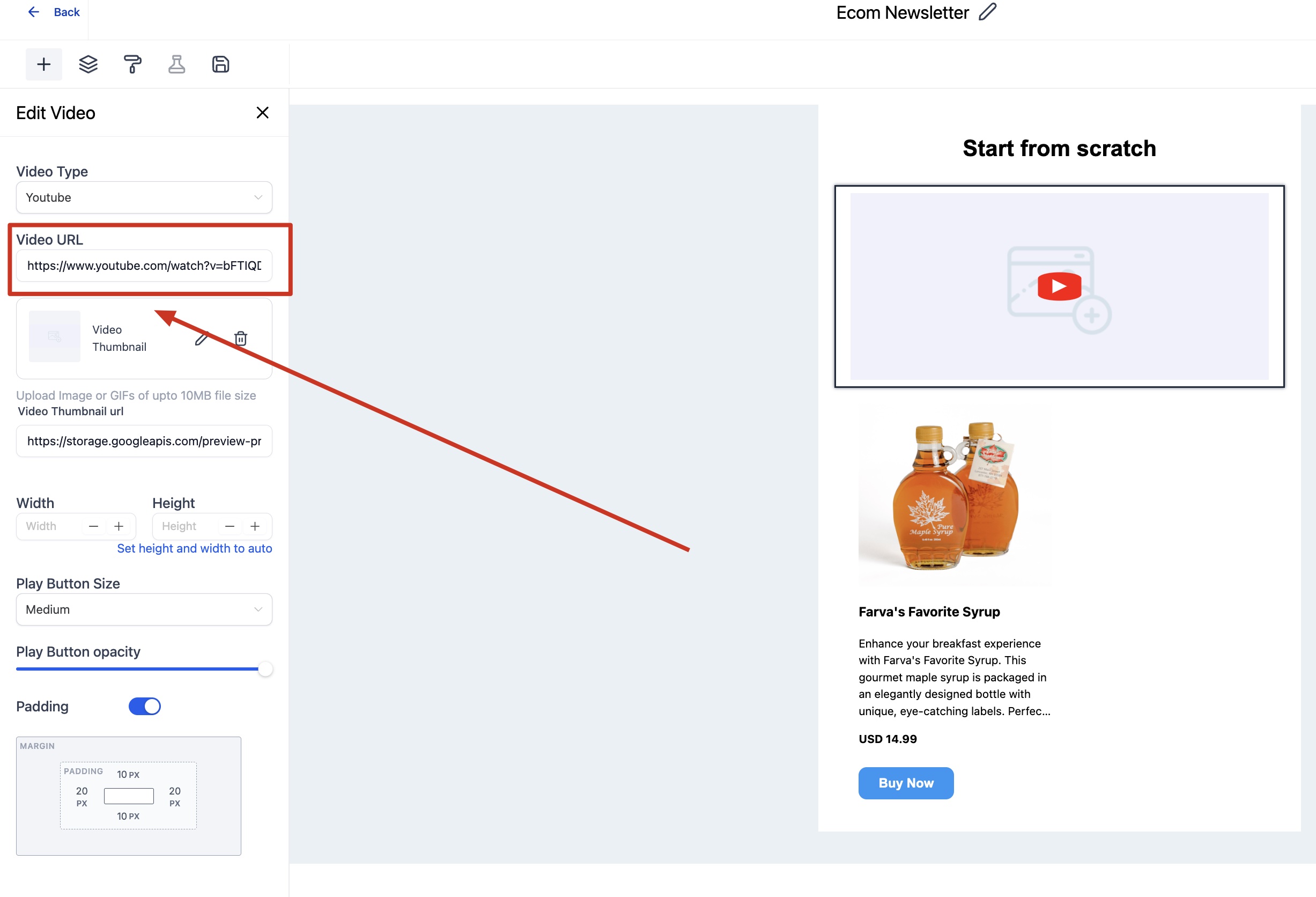Edit the video thumbnail via pencil icon

(x=202, y=339)
